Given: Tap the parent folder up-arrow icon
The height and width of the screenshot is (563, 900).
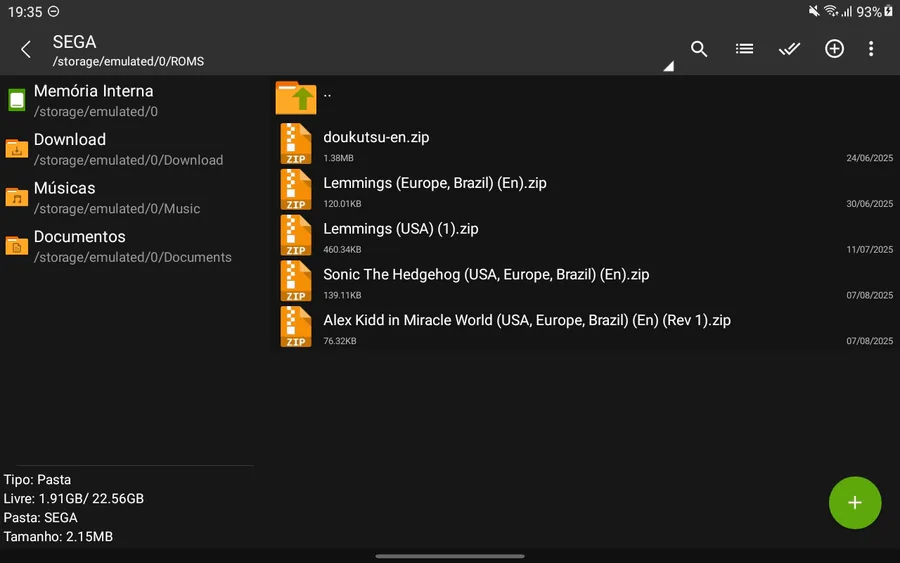Looking at the screenshot, I should point(296,98).
